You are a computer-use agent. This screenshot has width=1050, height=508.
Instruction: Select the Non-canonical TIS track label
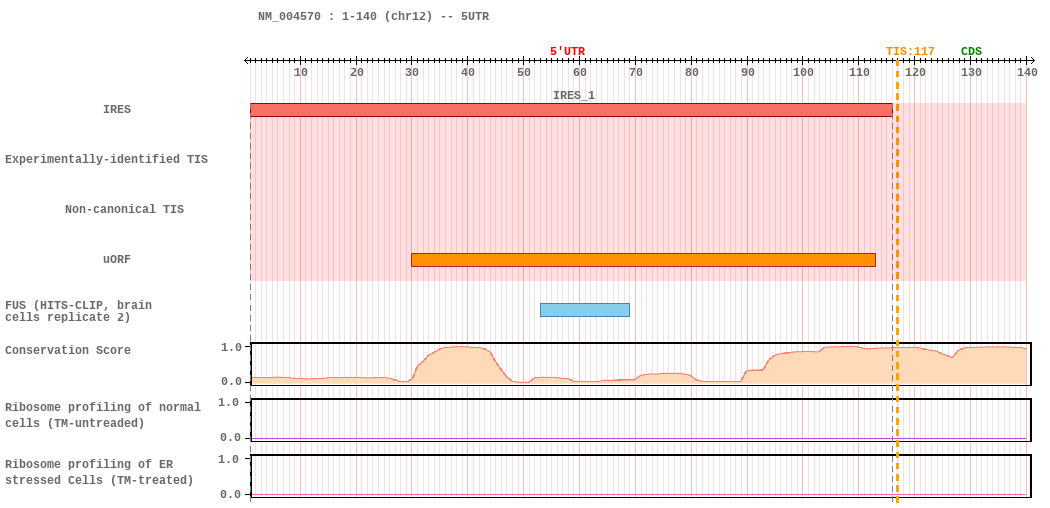[125, 209]
